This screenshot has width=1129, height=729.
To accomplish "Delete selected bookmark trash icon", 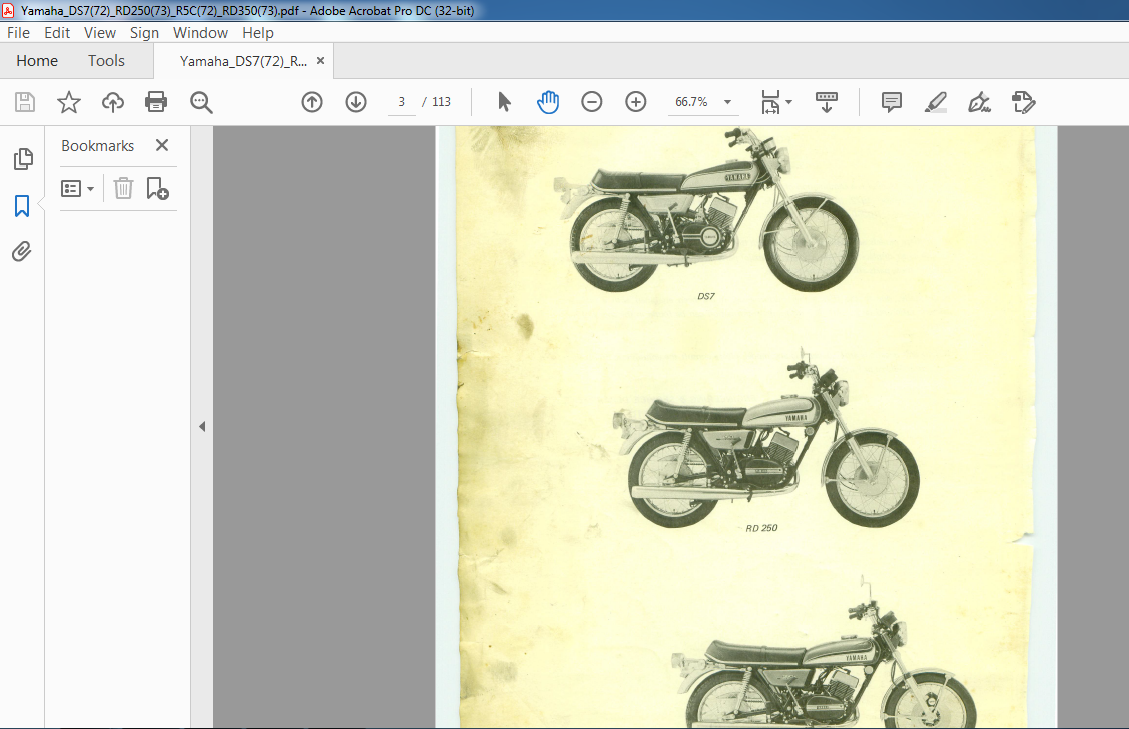I will 123,189.
